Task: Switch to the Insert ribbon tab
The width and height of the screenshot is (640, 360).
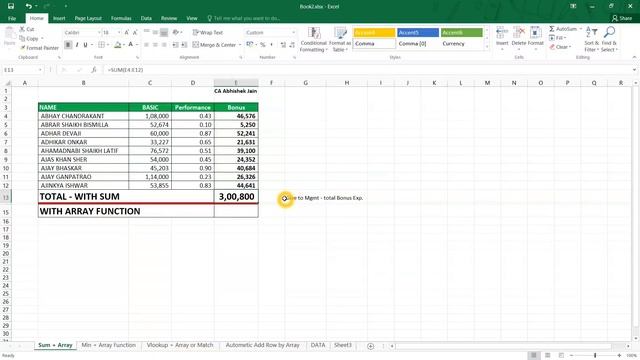Action: pyautogui.click(x=59, y=18)
